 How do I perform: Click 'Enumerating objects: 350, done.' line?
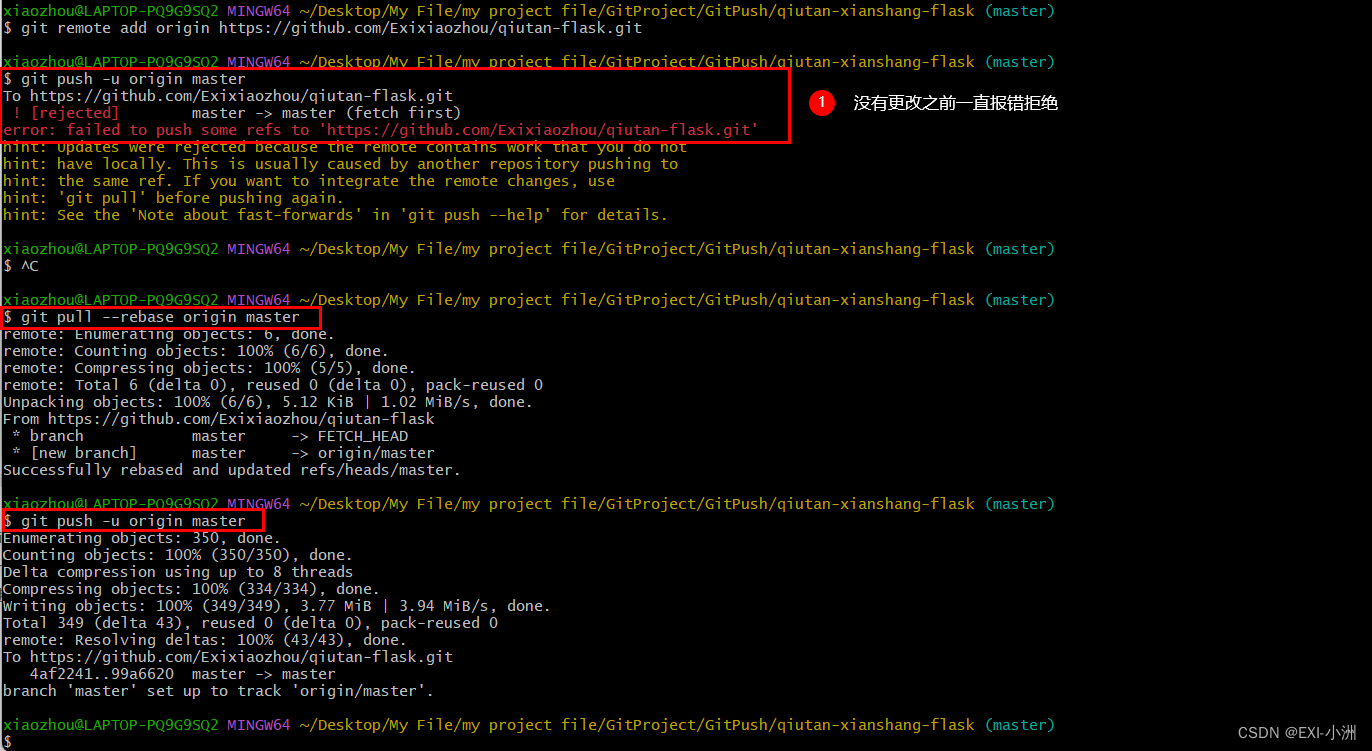142,538
